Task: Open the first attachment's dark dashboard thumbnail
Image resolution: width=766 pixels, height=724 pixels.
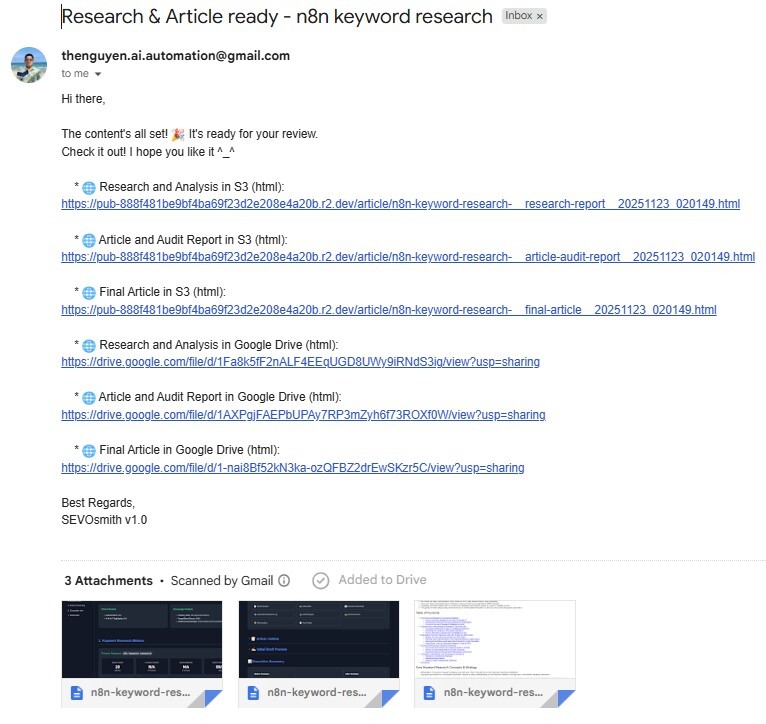Action: (142, 639)
